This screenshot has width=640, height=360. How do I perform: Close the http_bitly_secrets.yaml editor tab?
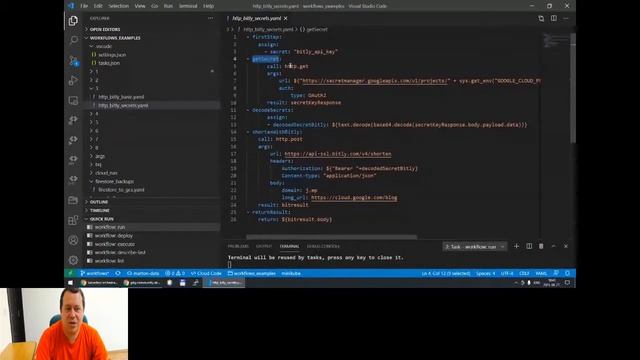[286, 18]
